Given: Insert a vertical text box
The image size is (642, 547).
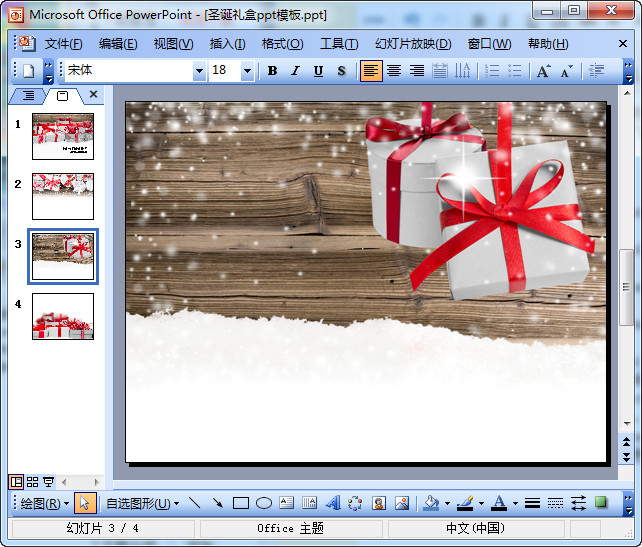Looking at the screenshot, I should pos(310,503).
